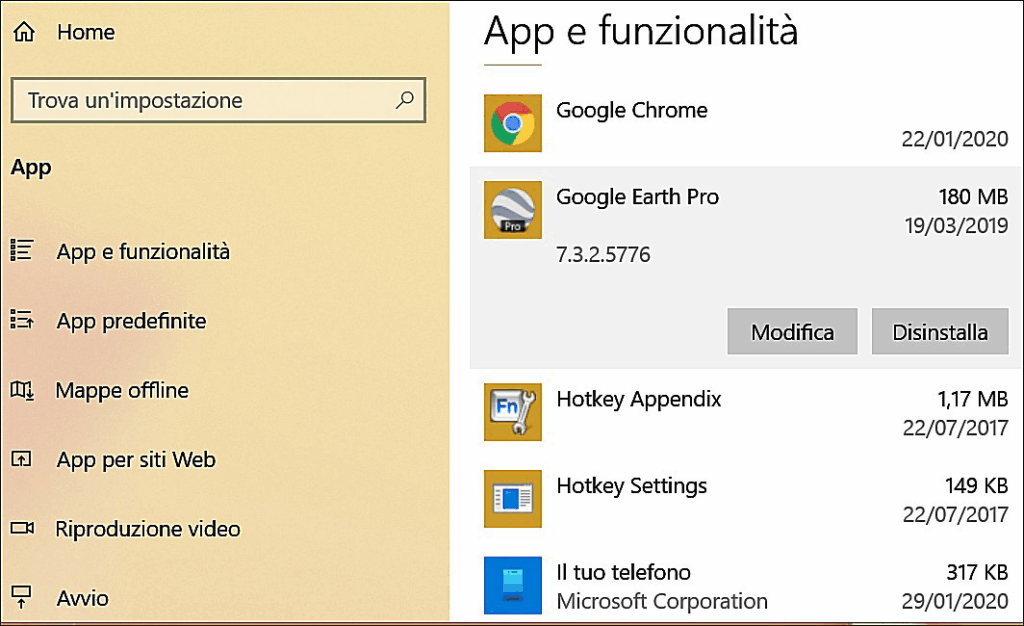This screenshot has width=1024, height=626.
Task: Click the Google Earth Pro icon
Action: point(512,210)
